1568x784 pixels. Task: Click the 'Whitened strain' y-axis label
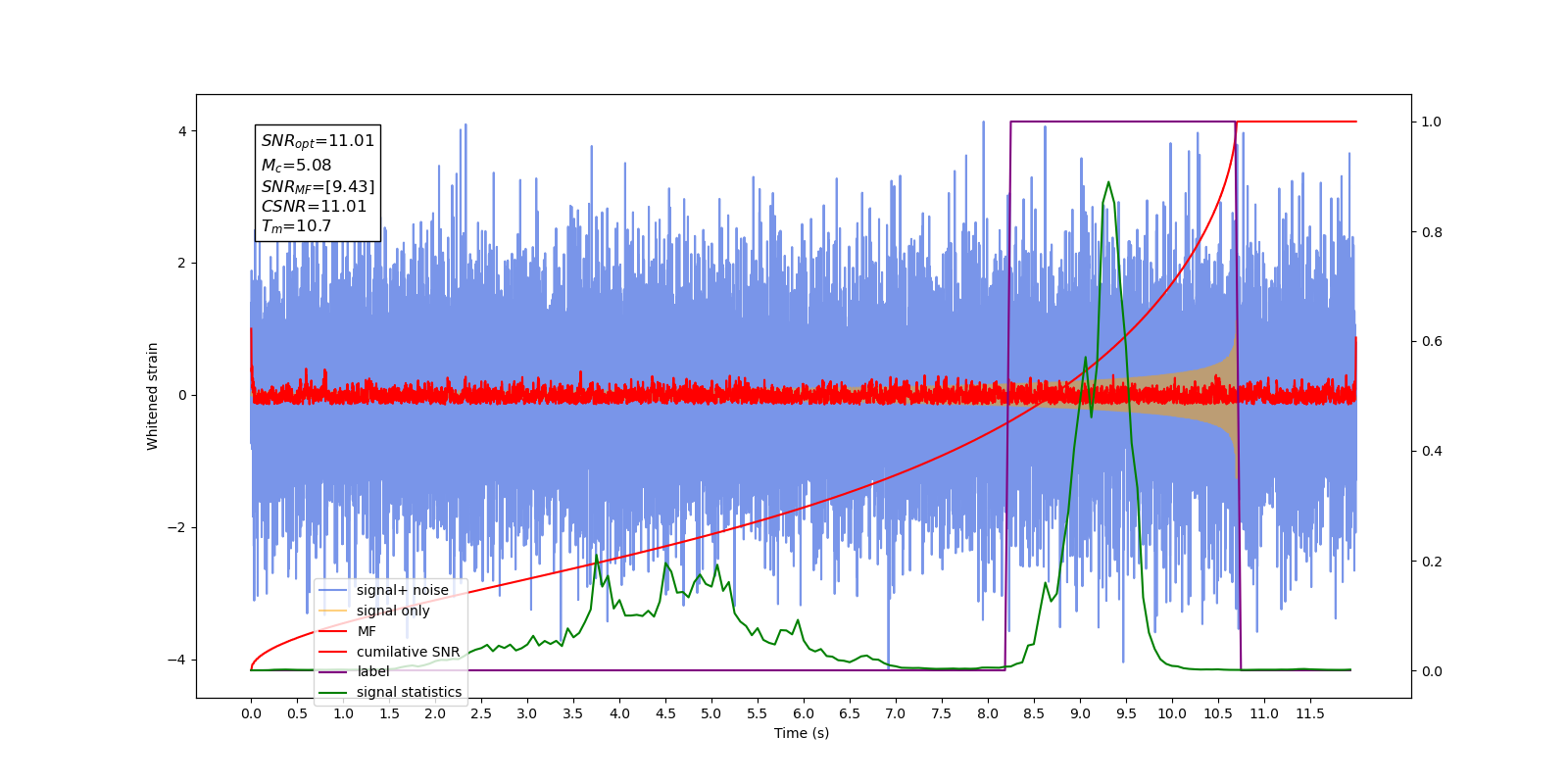[152, 396]
